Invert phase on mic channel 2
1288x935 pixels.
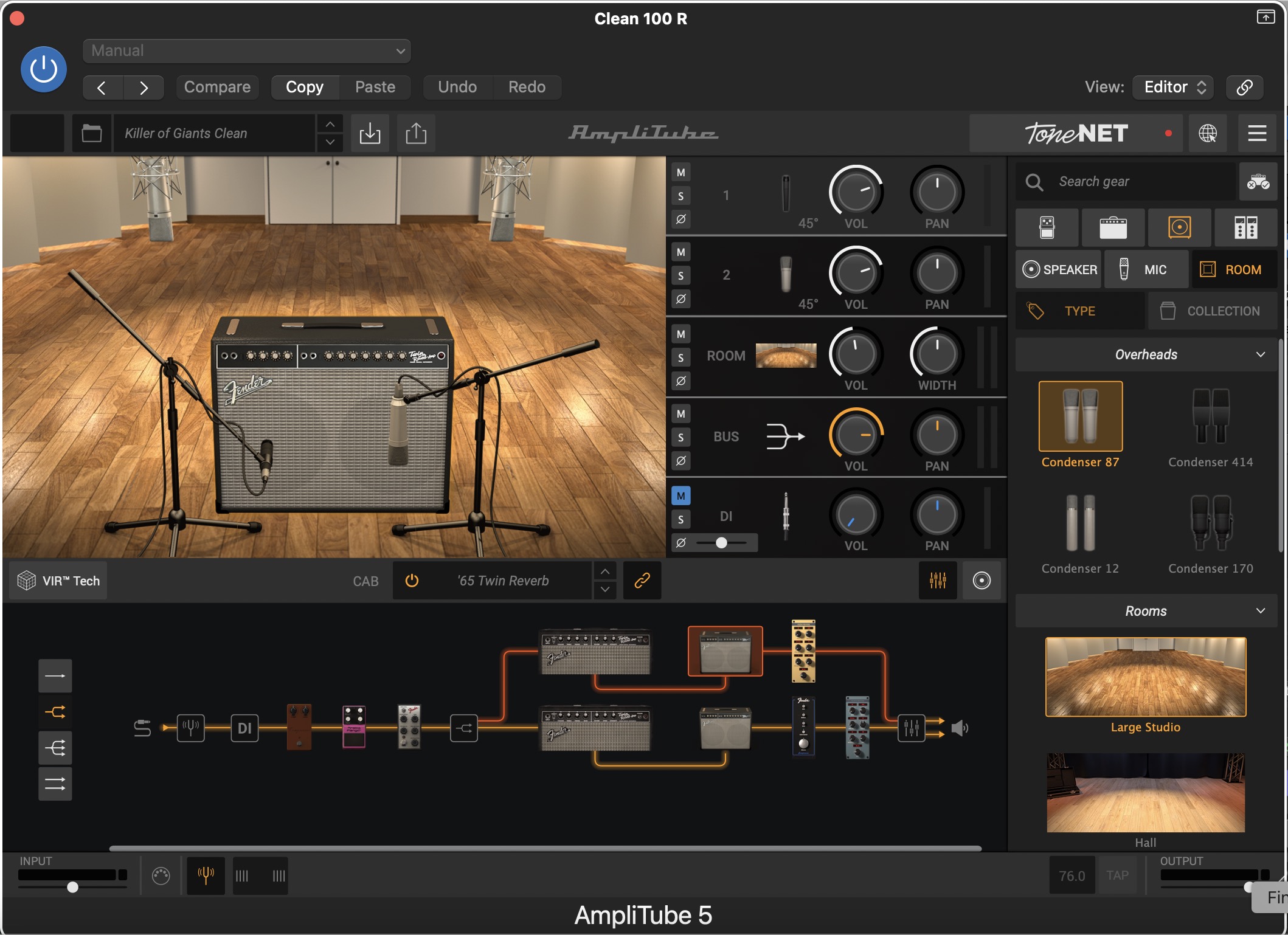coord(680,298)
